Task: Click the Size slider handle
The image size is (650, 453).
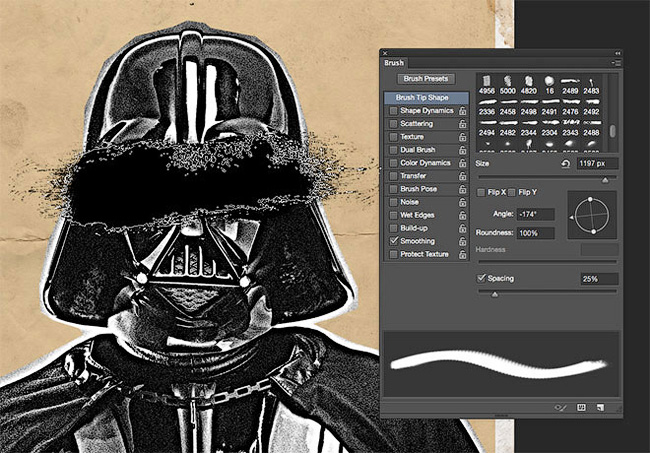Action: pyautogui.click(x=605, y=180)
